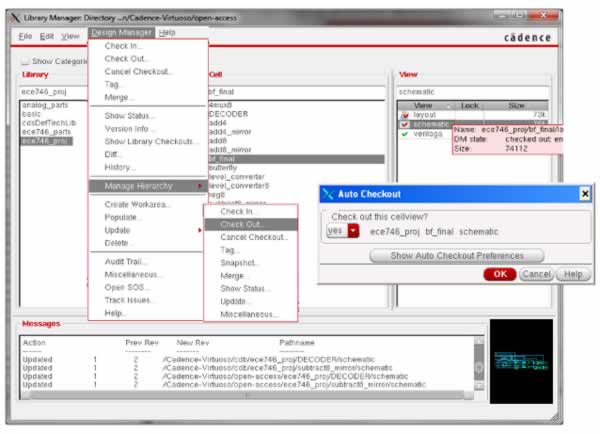Select Merge in Design Manager menu
600x434 pixels.
(118, 97)
